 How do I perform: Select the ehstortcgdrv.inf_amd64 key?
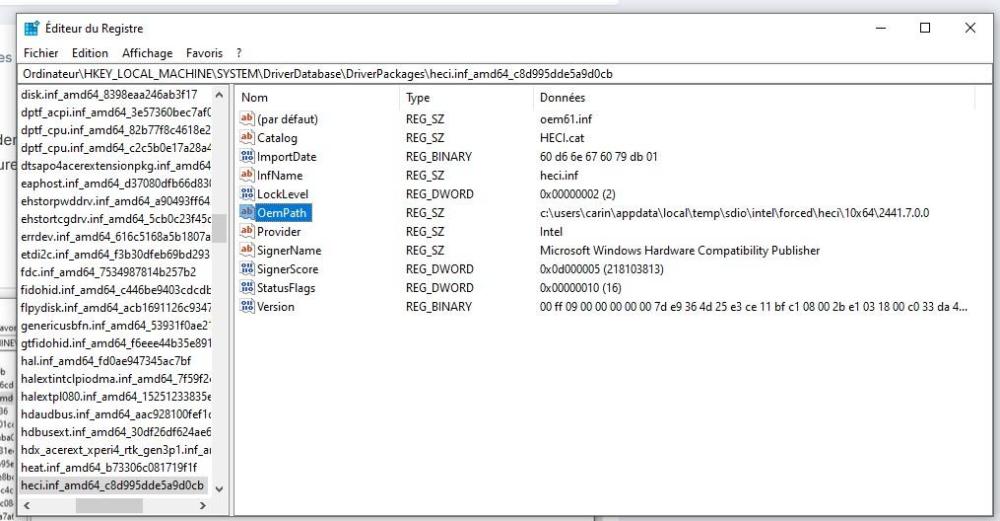click(115, 219)
